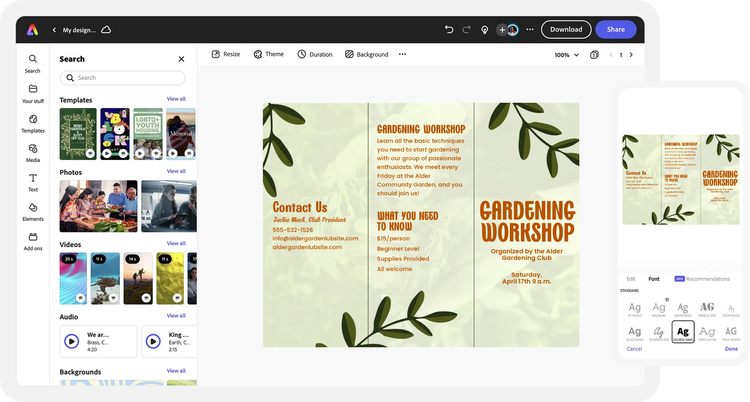Click the Add ons sidebar icon
The height and width of the screenshot is (402, 750).
tap(33, 241)
